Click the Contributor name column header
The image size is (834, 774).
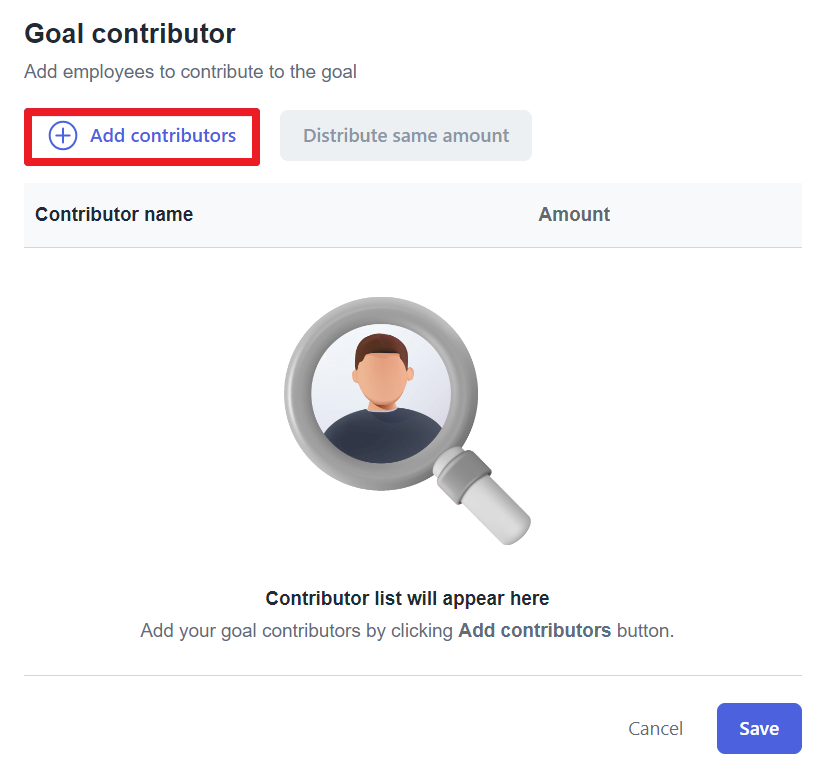114,214
